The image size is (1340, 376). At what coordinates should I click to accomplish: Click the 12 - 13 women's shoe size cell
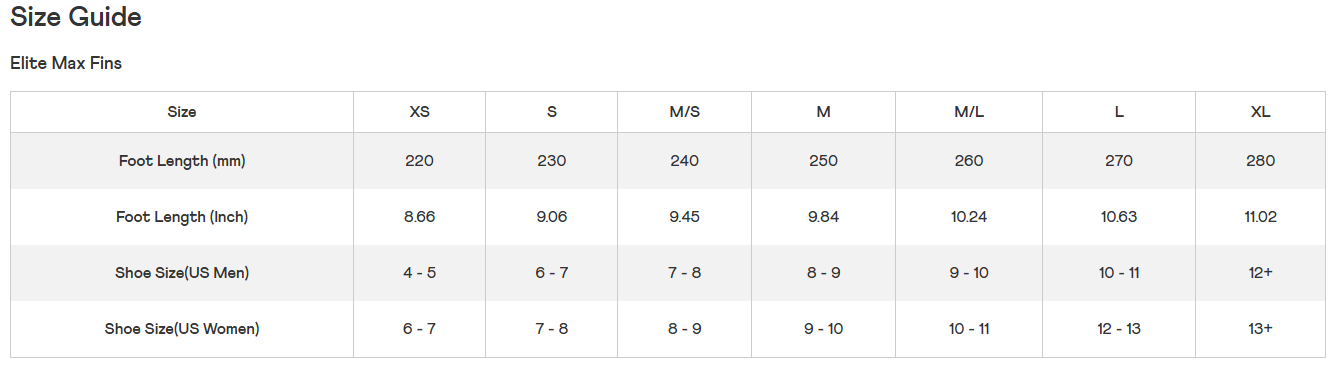pos(1119,329)
